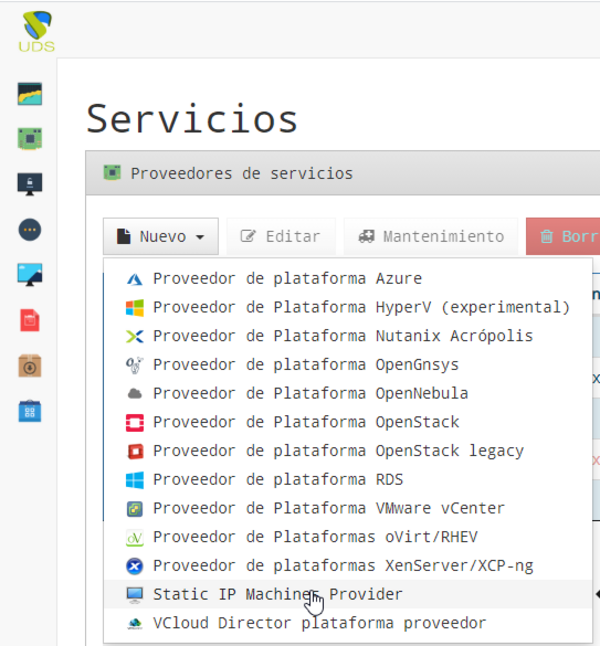Open the brown box sidebar icon
This screenshot has height=646, width=600.
[30, 365]
